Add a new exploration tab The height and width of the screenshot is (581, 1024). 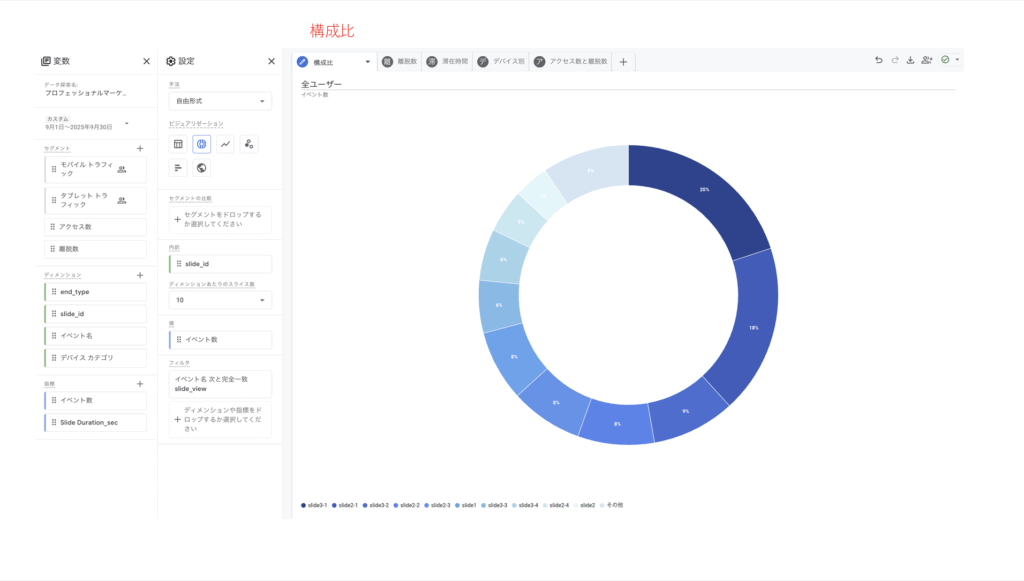[x=623, y=62]
